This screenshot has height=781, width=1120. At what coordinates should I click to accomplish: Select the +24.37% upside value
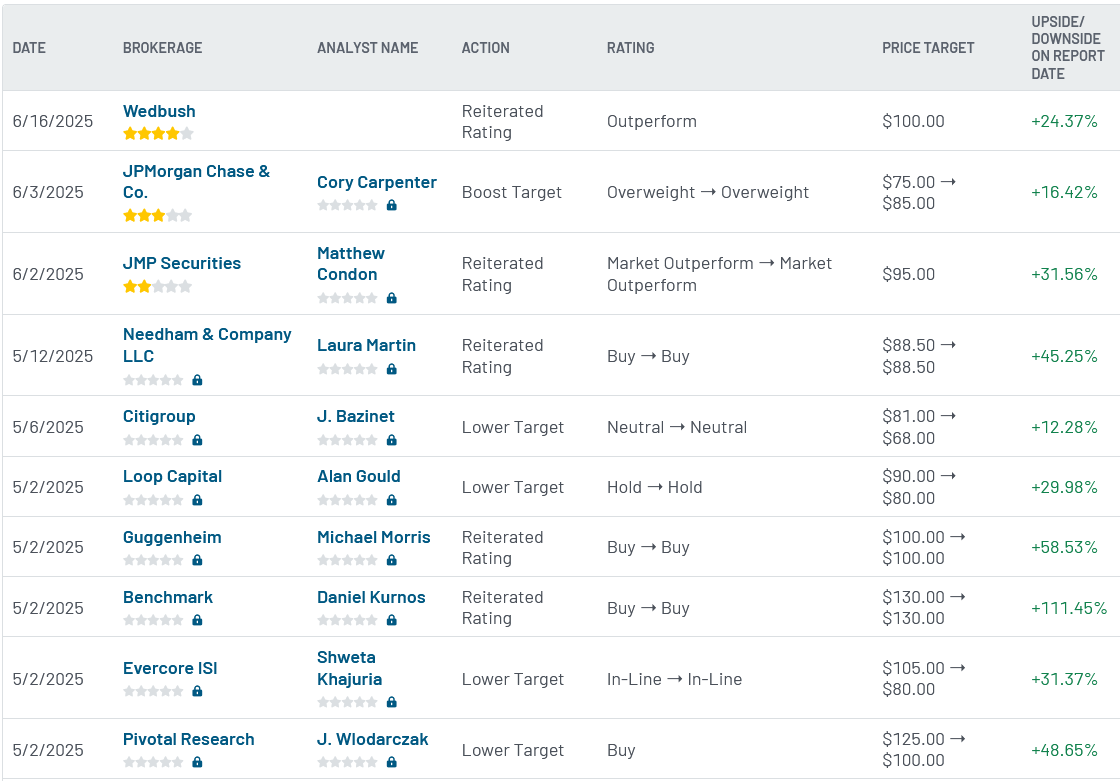[x=1064, y=121]
